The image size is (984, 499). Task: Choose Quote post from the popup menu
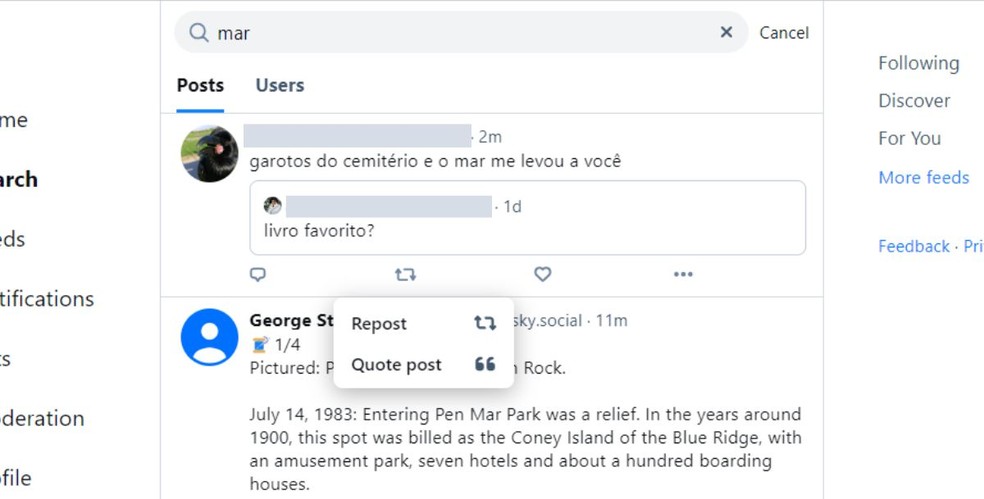pyautogui.click(x=396, y=365)
